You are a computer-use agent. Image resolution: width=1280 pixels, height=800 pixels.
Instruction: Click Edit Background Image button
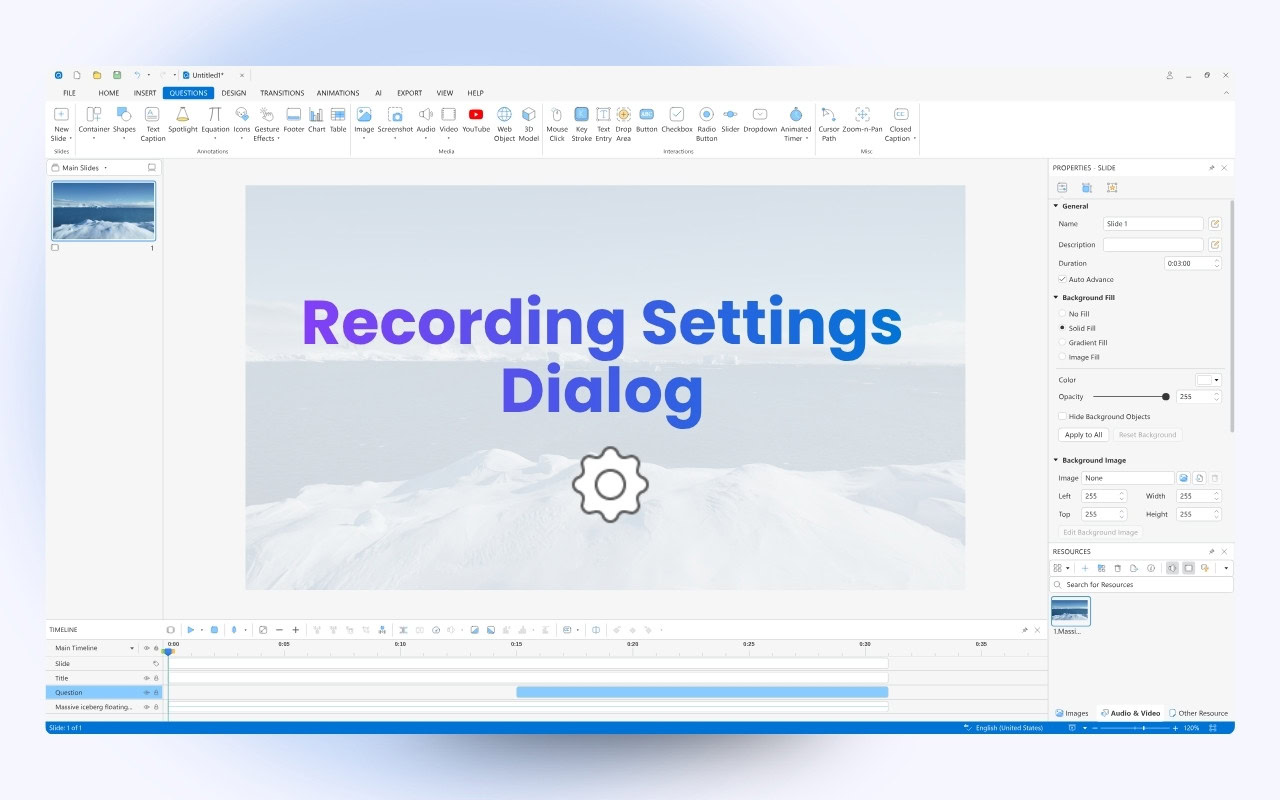[x=1100, y=532]
